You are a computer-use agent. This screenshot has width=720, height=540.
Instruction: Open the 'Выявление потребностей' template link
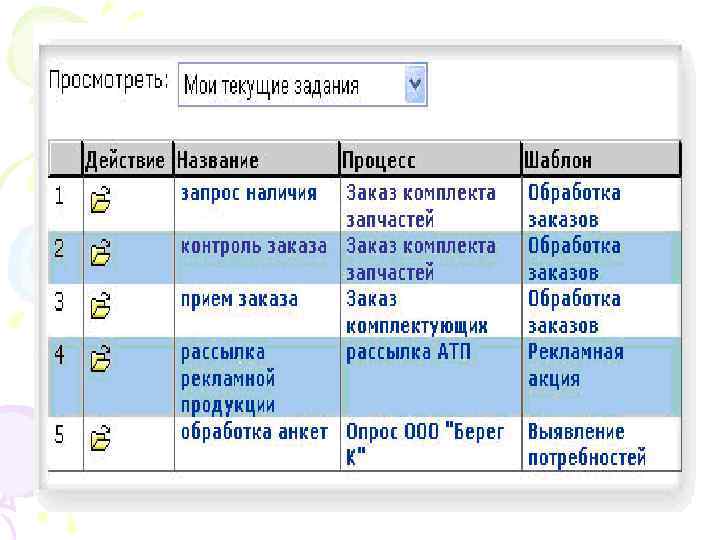click(x=587, y=444)
